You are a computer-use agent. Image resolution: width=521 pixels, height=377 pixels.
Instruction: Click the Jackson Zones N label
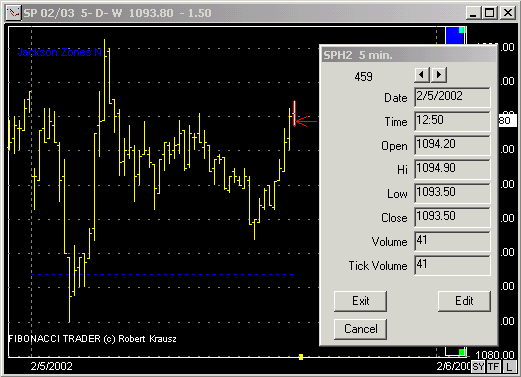(x=59, y=52)
